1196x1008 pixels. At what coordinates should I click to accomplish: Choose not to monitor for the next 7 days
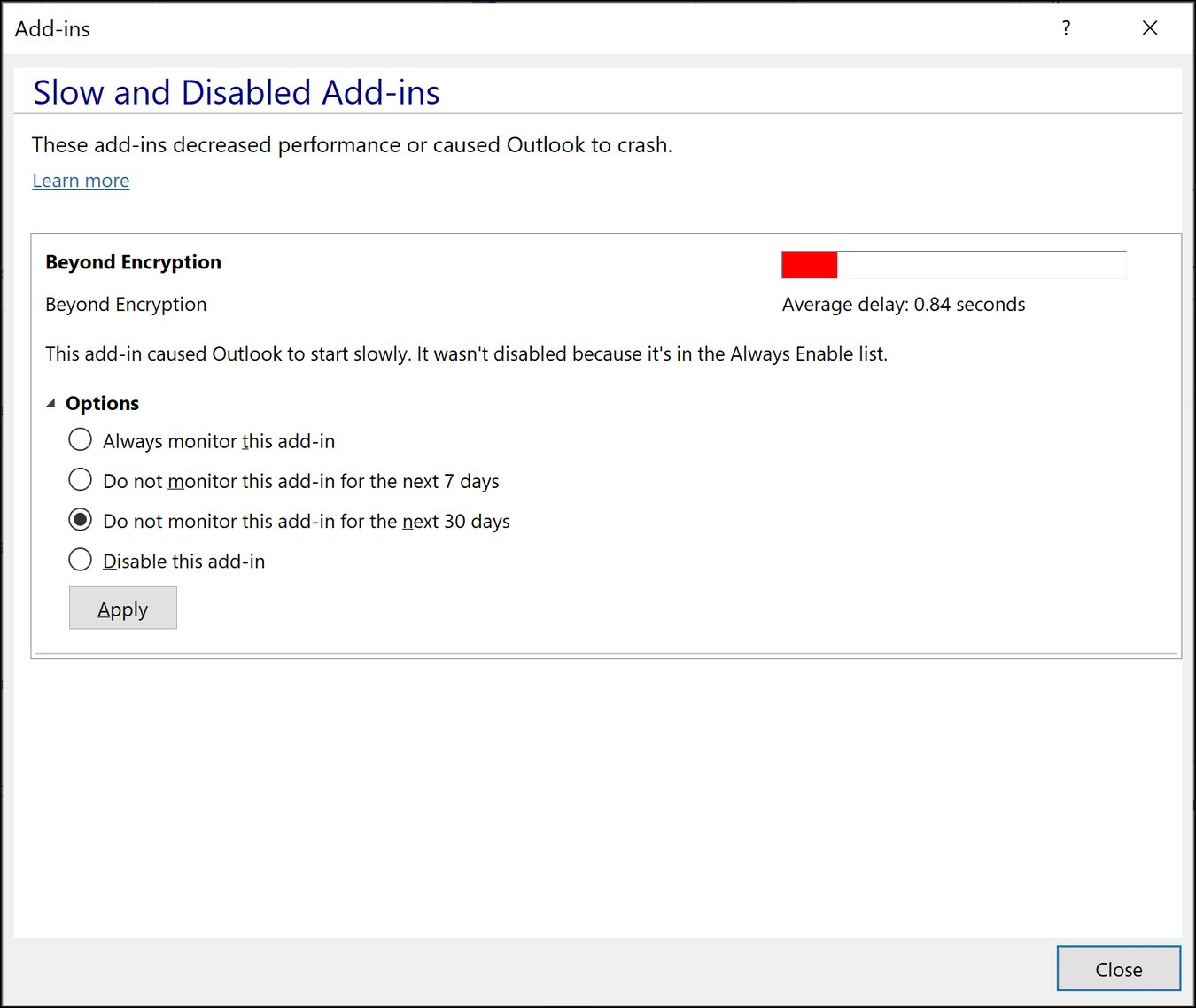[x=80, y=479]
